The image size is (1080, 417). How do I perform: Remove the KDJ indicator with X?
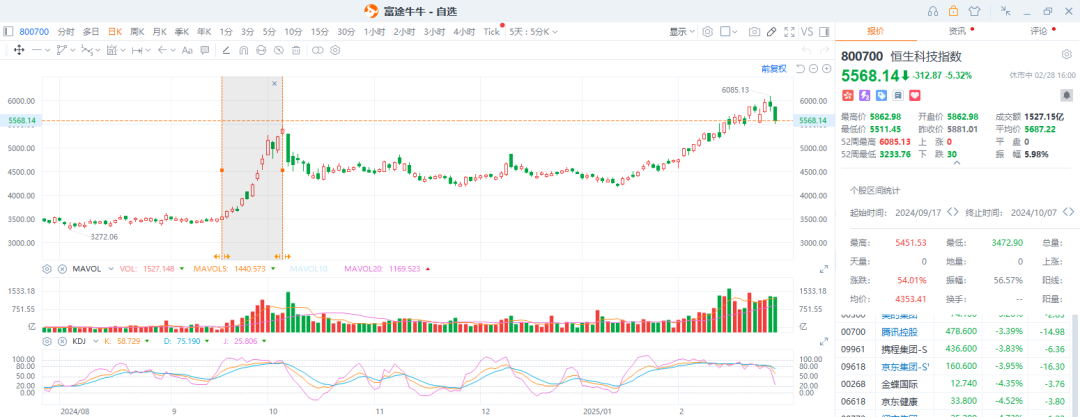pyautogui.click(x=62, y=341)
